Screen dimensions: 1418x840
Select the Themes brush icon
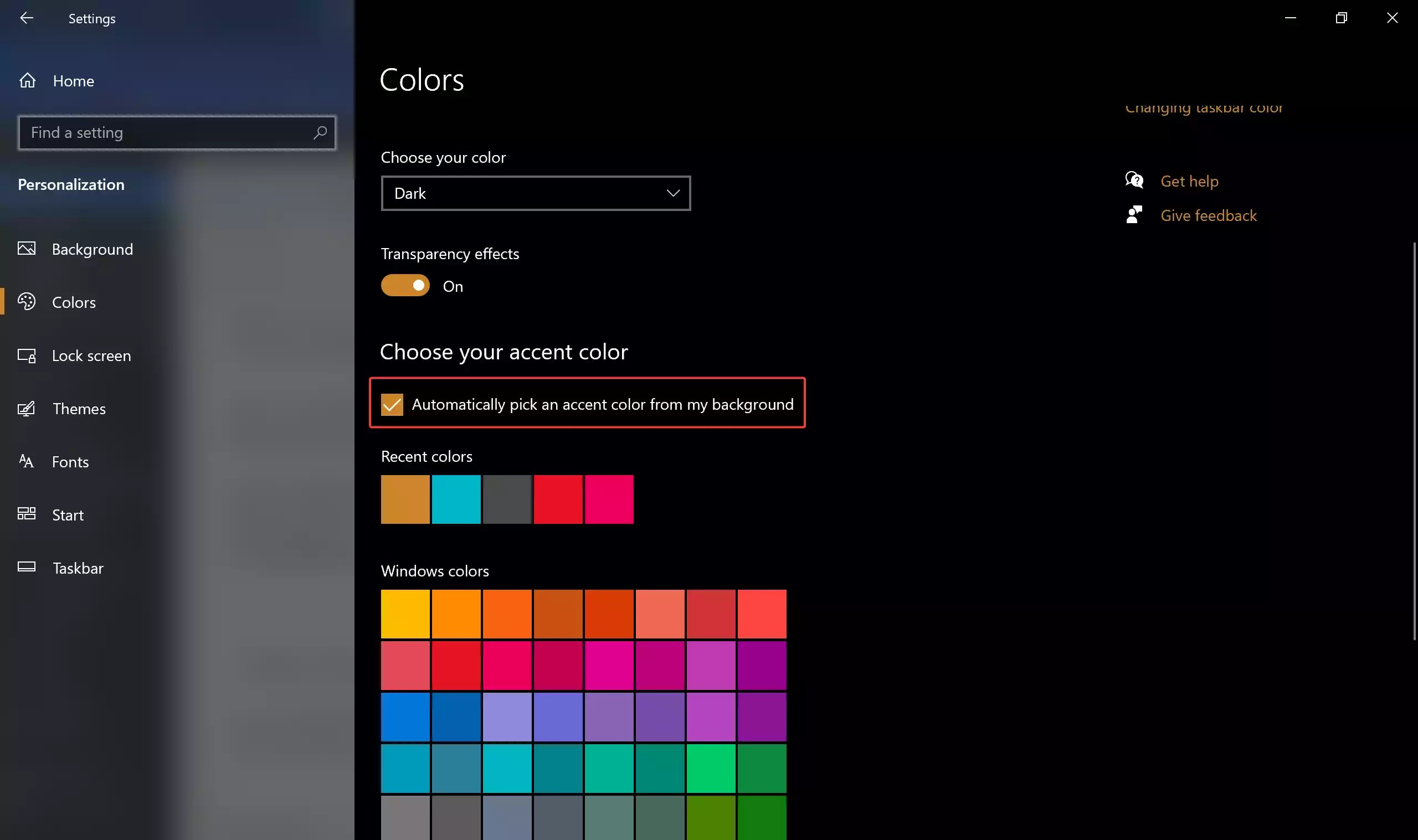26,408
